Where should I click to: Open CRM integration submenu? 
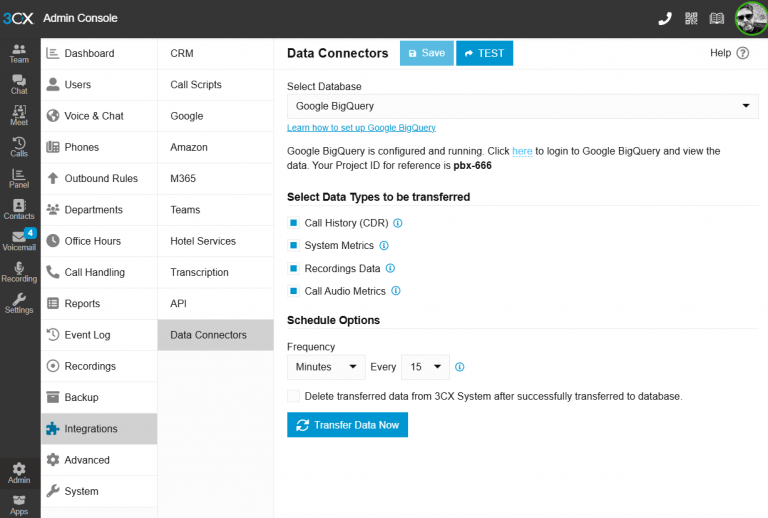pos(216,53)
